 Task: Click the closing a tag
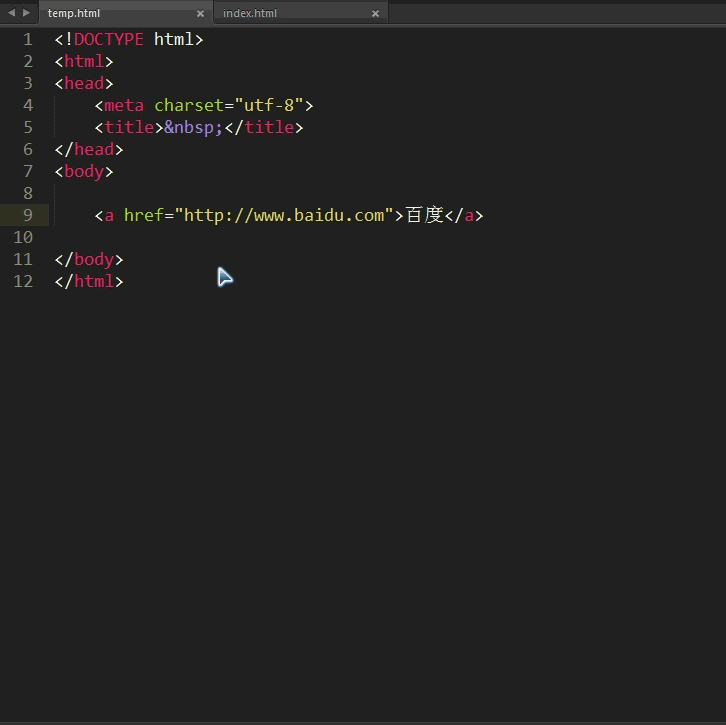tap(464, 215)
